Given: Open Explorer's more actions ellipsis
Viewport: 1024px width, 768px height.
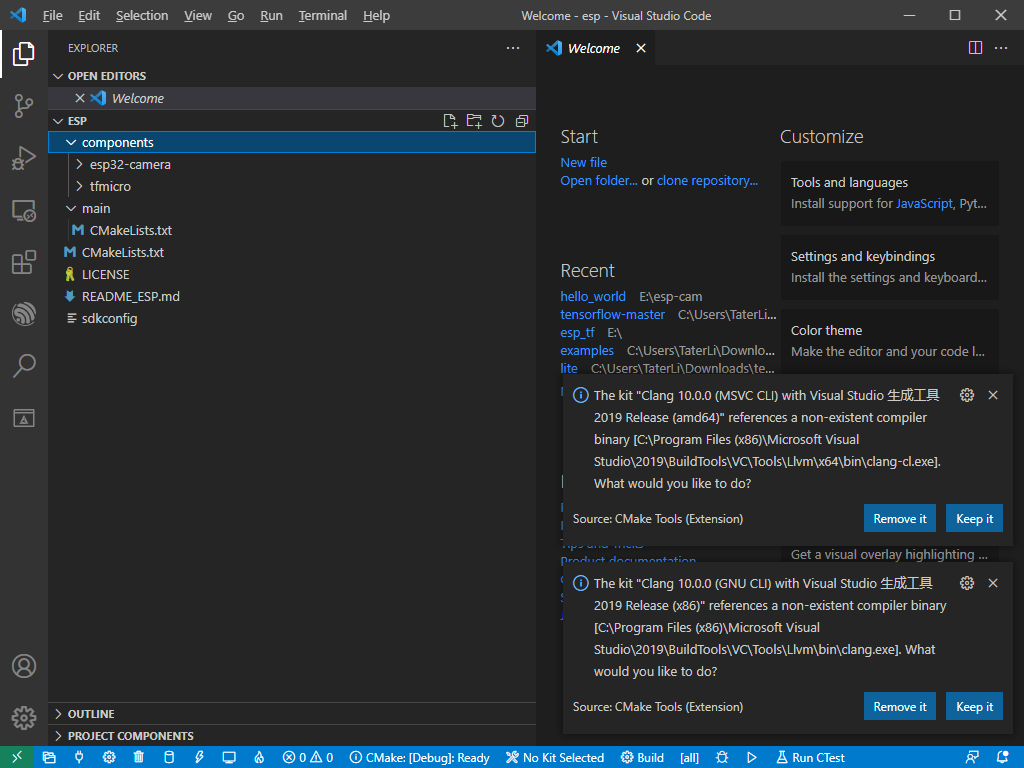Looking at the screenshot, I should click(x=513, y=48).
